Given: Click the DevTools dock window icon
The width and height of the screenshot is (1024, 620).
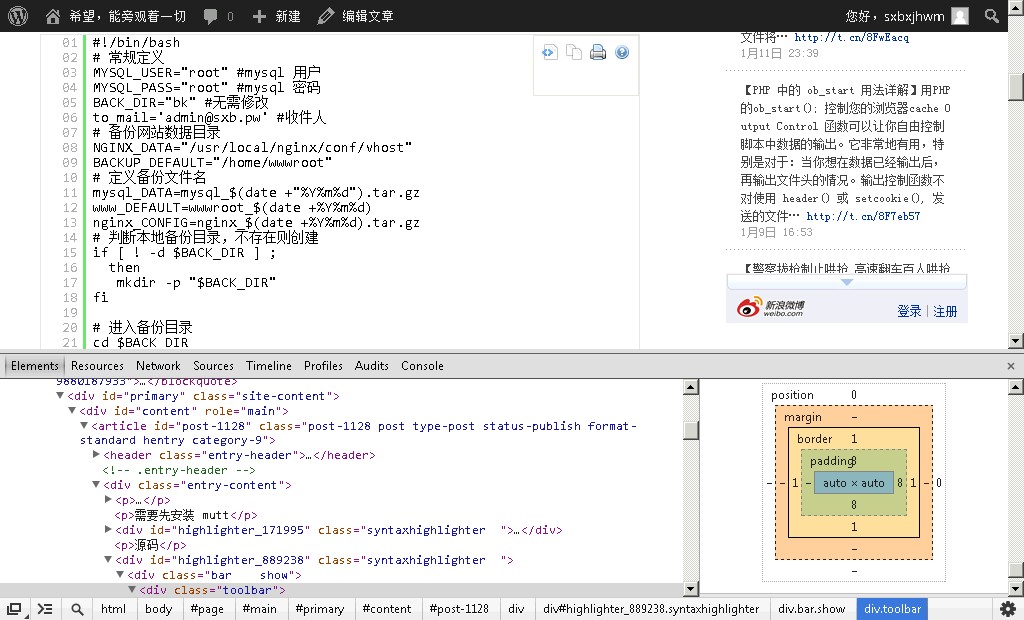Looking at the screenshot, I should pos(15,608).
